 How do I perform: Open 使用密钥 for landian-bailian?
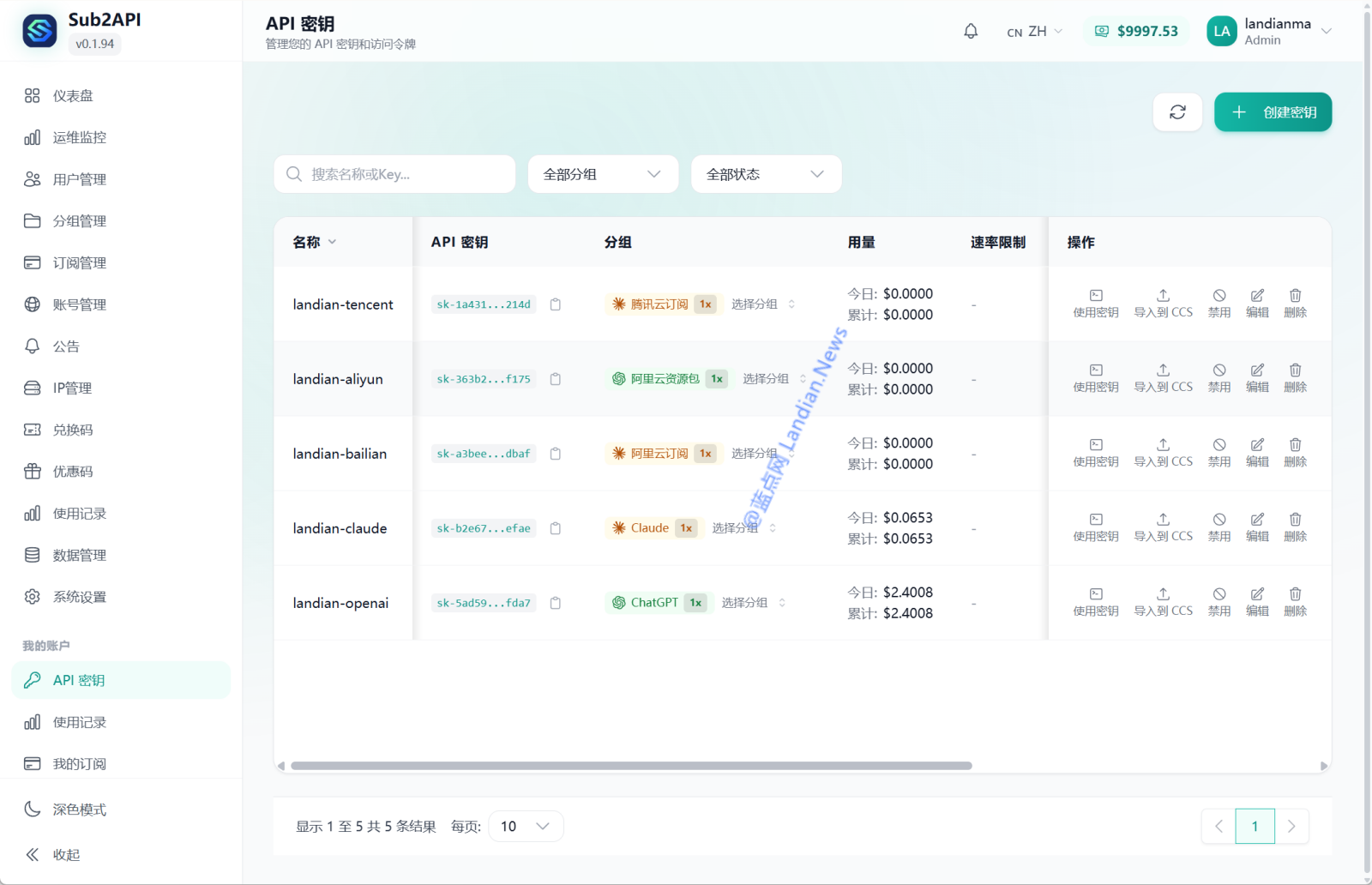coord(1096,453)
